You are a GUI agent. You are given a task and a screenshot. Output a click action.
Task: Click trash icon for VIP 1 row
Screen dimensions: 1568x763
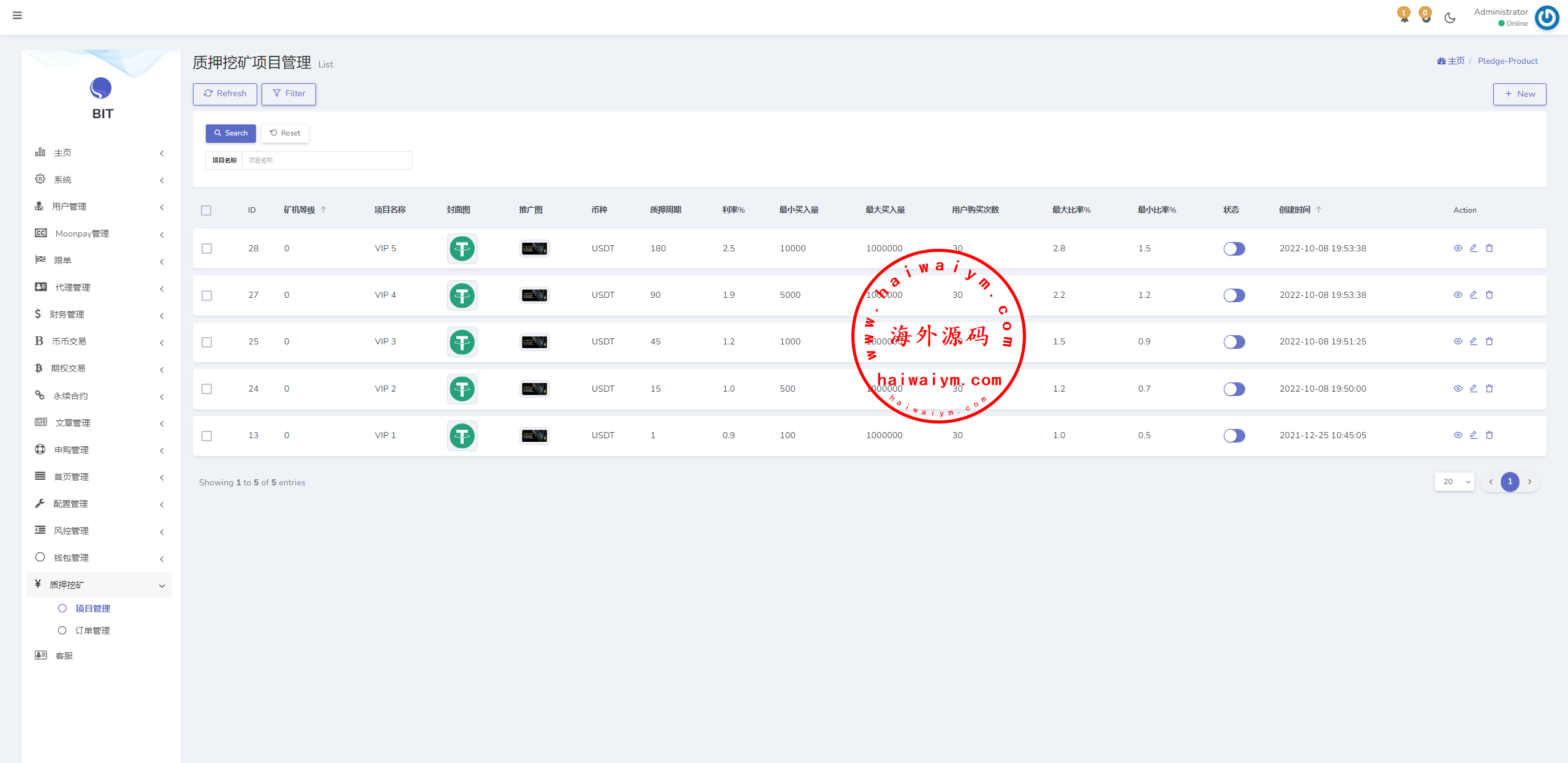[x=1489, y=435]
